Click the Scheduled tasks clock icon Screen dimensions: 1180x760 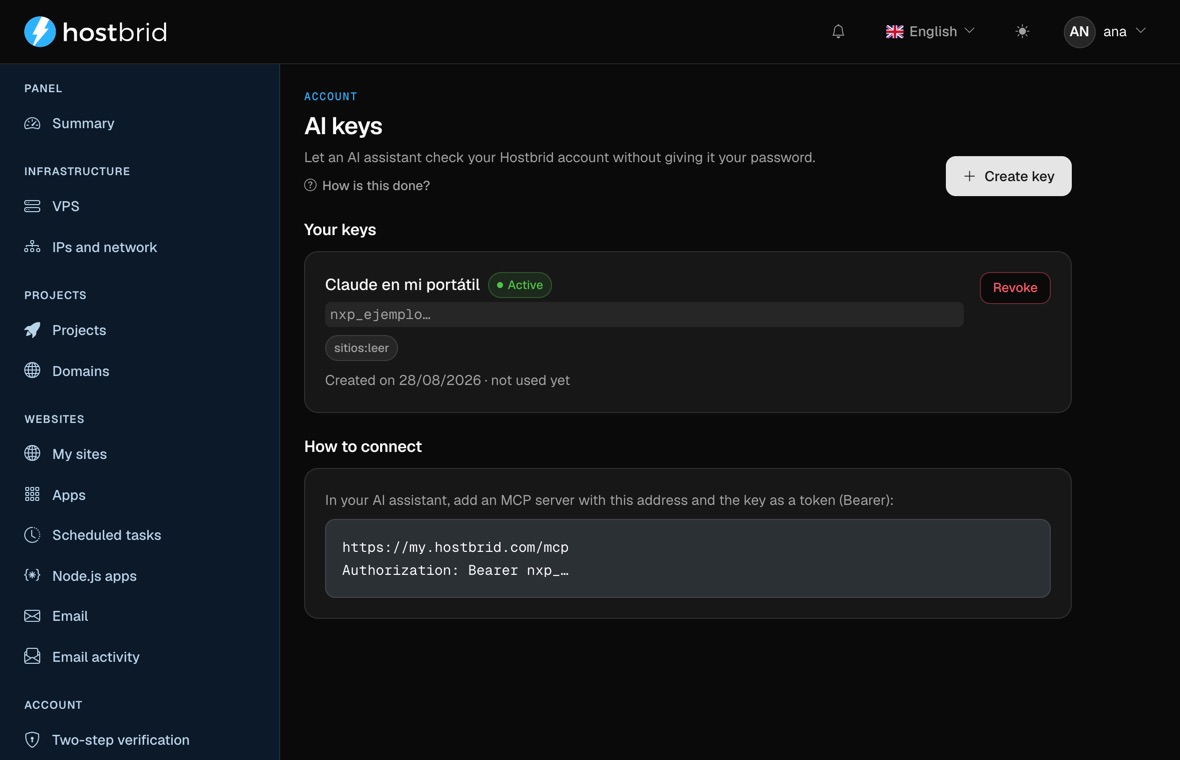(32, 535)
